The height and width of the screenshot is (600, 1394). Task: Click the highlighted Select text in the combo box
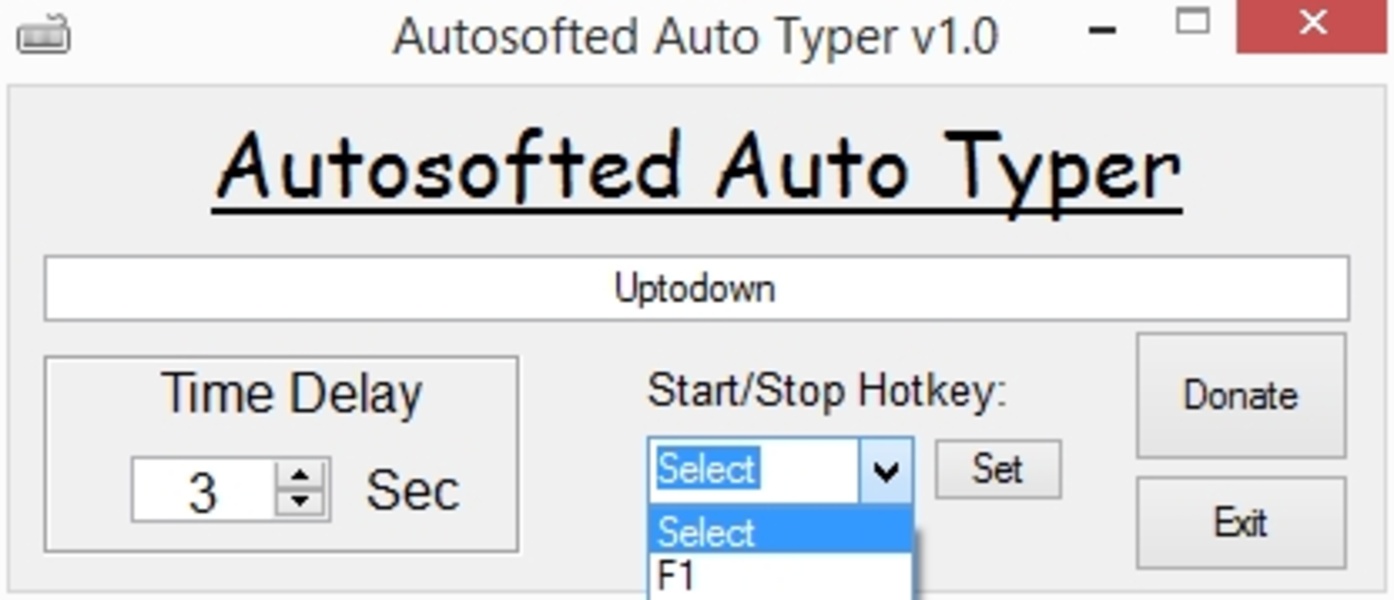pyautogui.click(x=707, y=469)
